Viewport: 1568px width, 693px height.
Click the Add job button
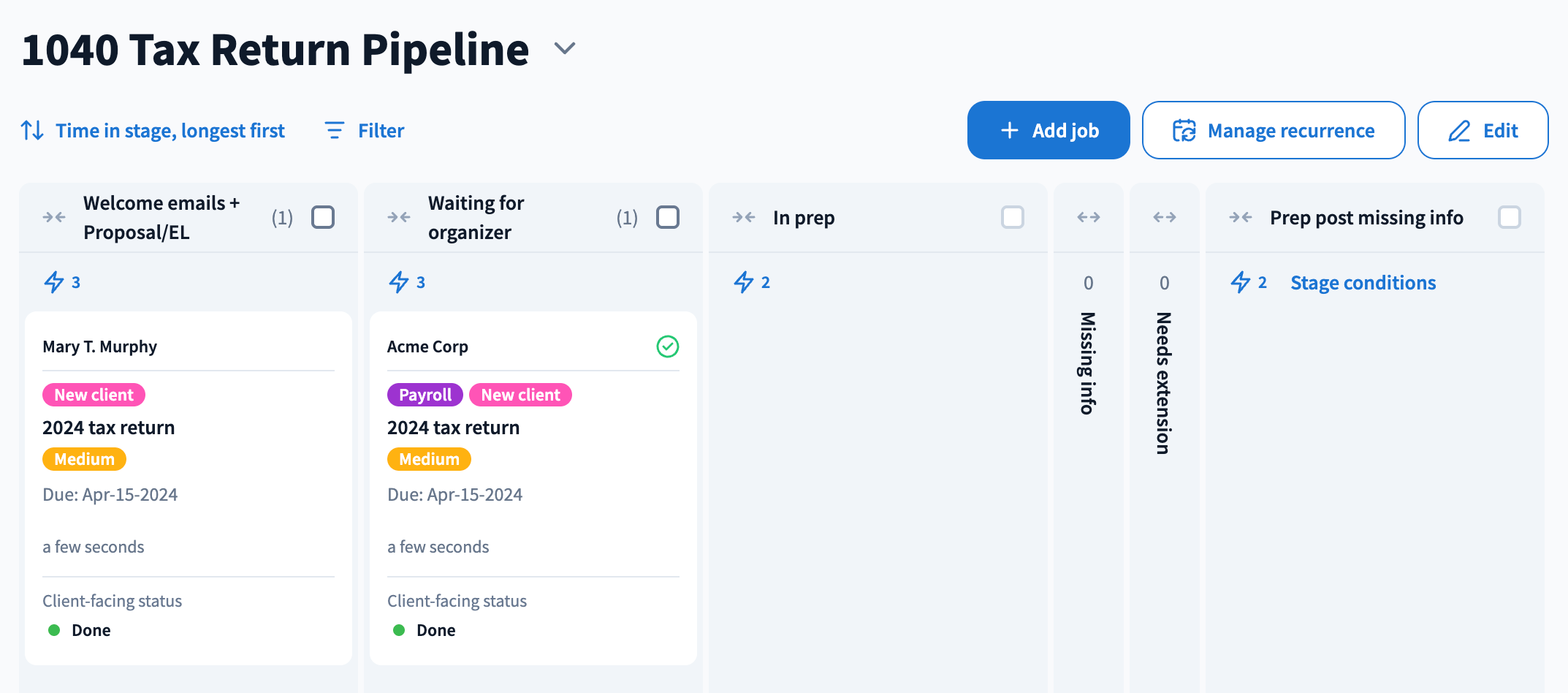1048,130
